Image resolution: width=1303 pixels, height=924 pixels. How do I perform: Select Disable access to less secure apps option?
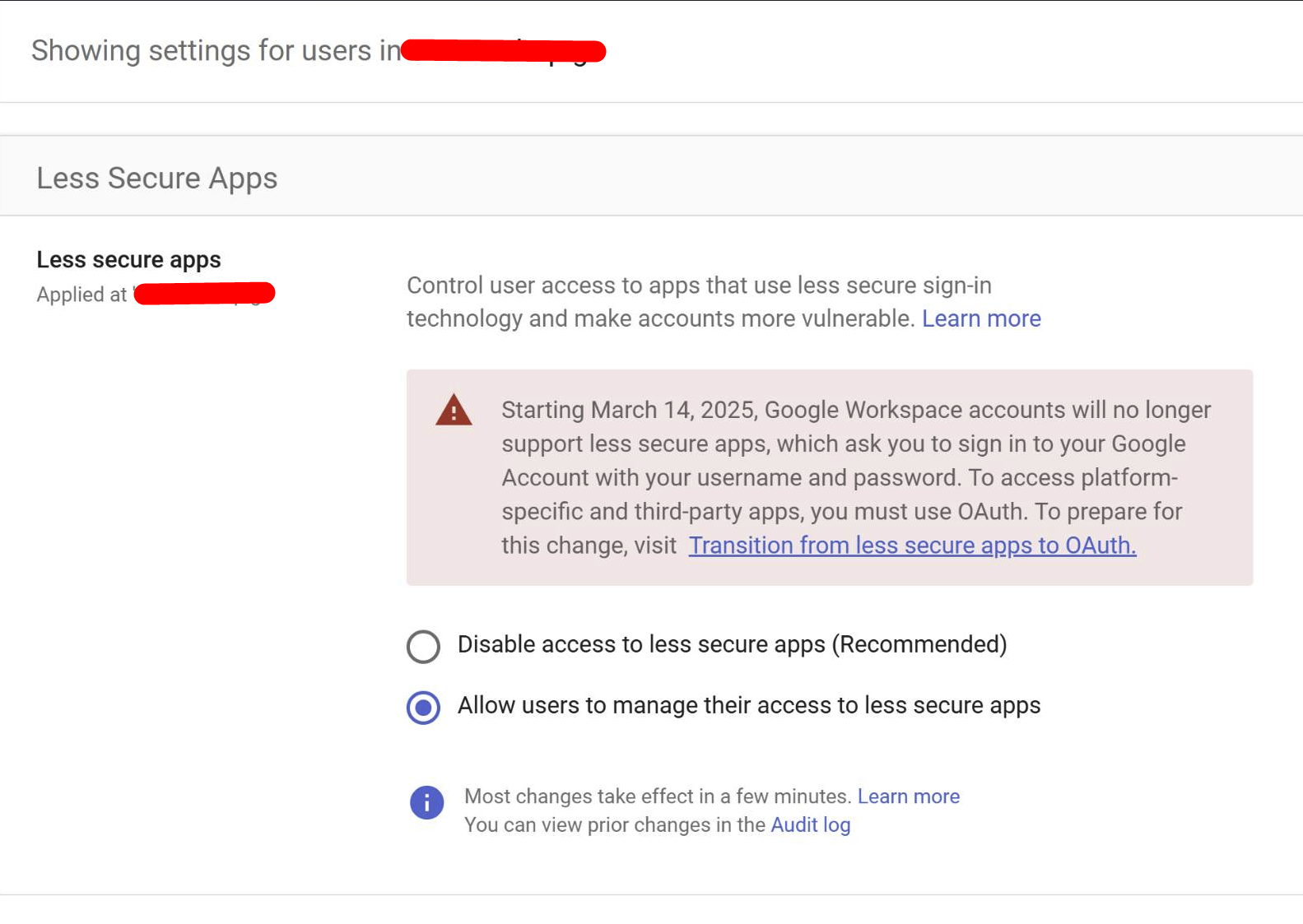[423, 646]
